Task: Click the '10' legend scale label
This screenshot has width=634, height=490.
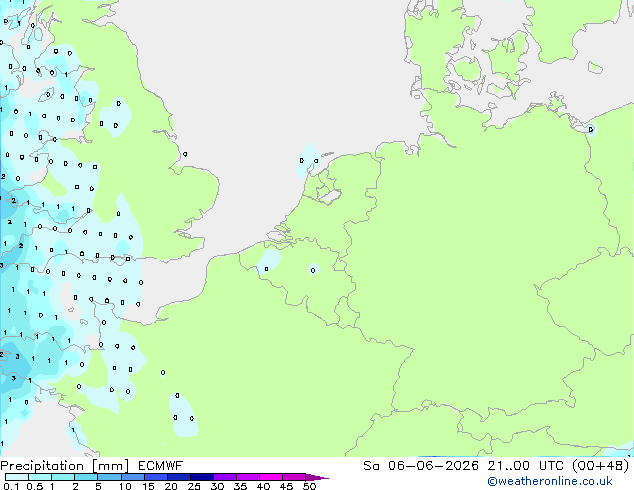Action: (x=125, y=486)
